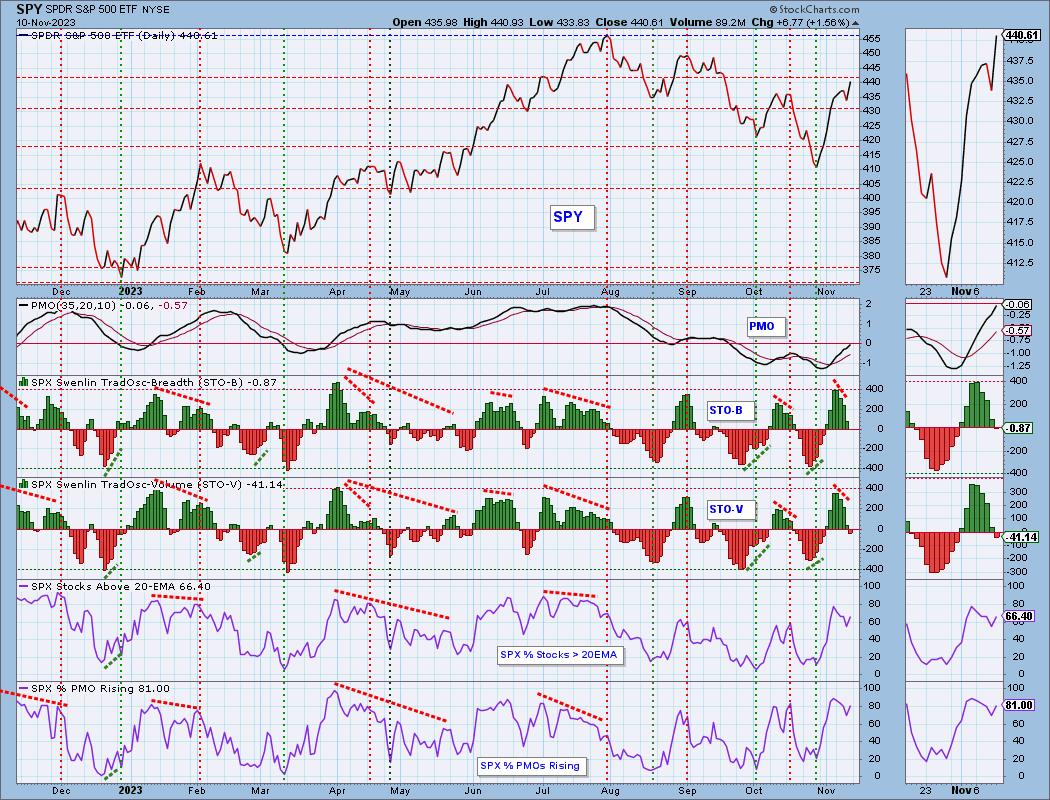Click the SPX Stocks Above 20-EMA legend
The image size is (1050, 800).
point(115,586)
